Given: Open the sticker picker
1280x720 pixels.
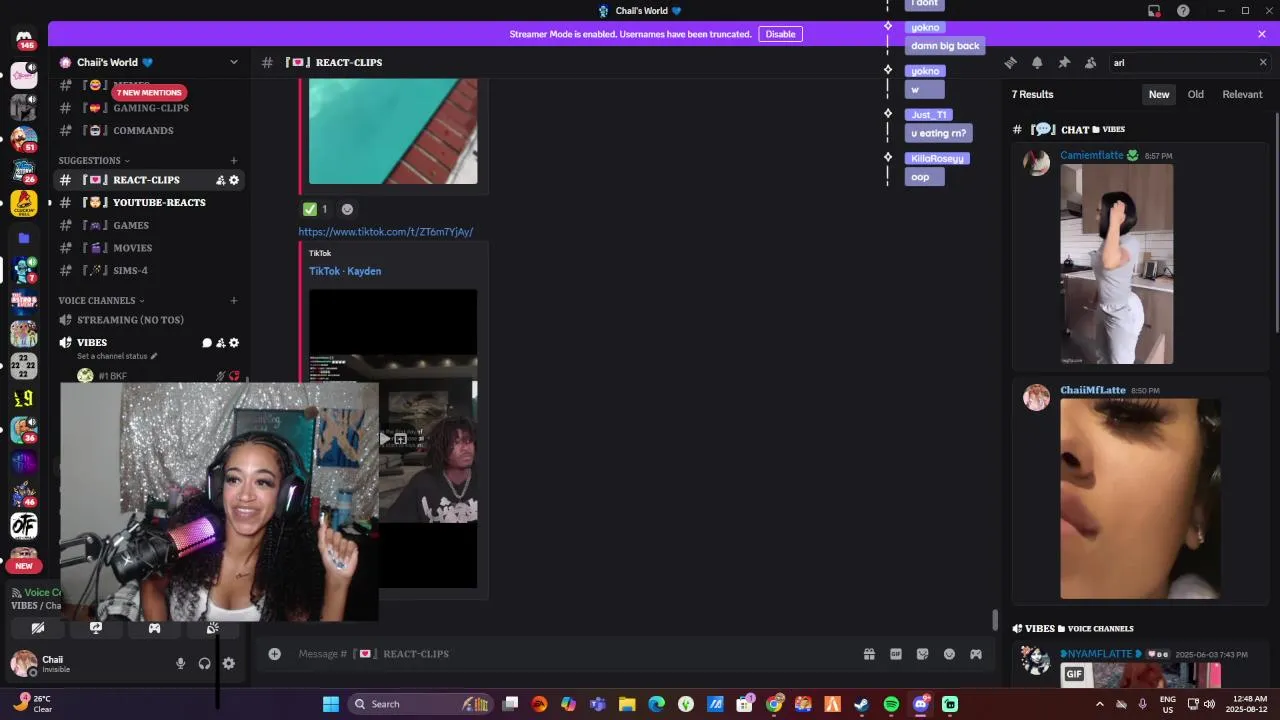Looking at the screenshot, I should pyautogui.click(x=922, y=654).
